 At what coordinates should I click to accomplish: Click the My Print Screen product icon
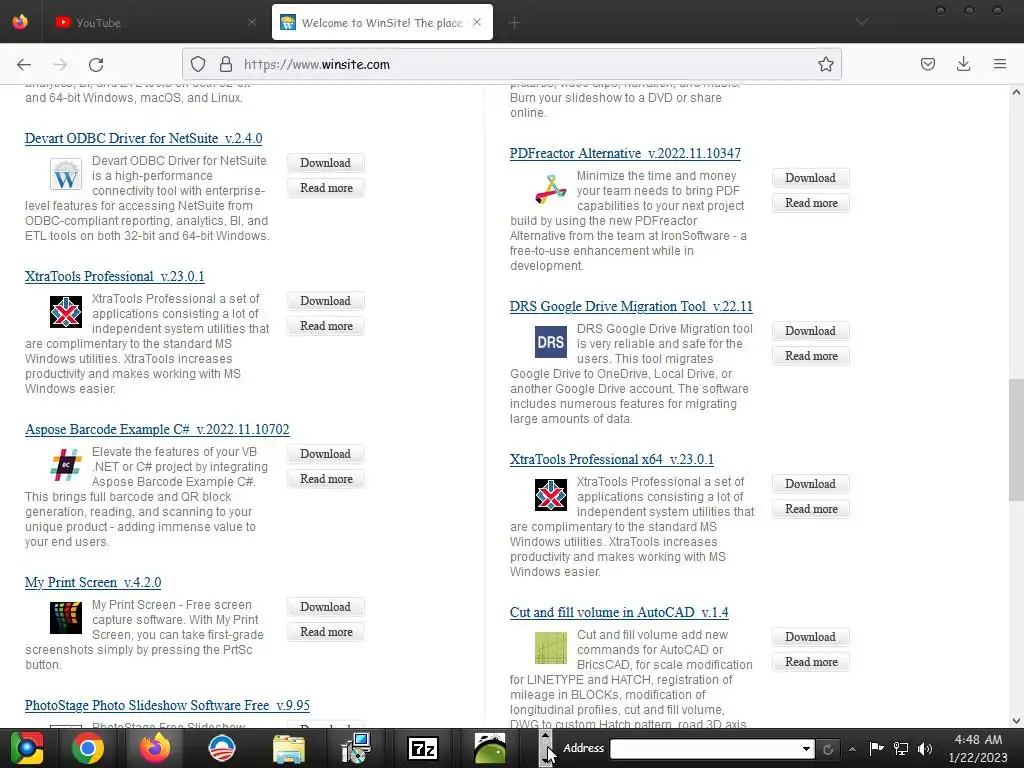[x=66, y=618]
